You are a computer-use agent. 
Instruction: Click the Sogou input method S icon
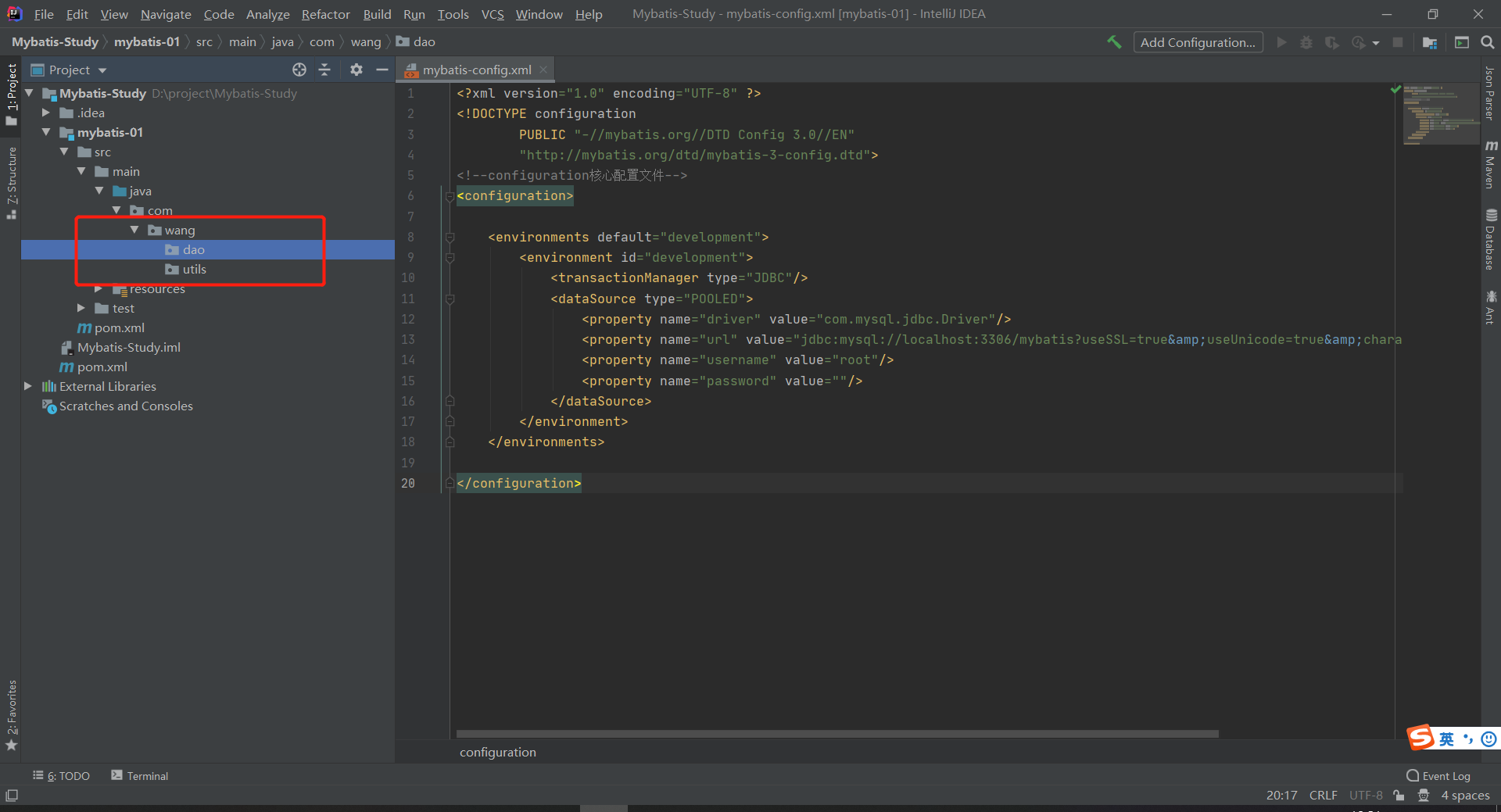(1420, 737)
